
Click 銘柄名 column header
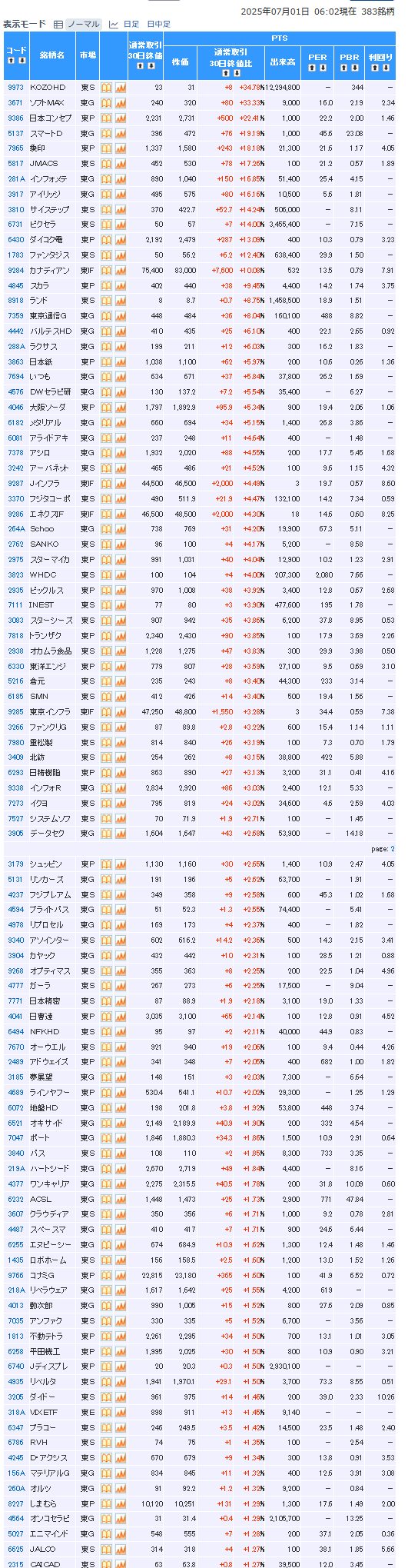pyautogui.click(x=51, y=55)
